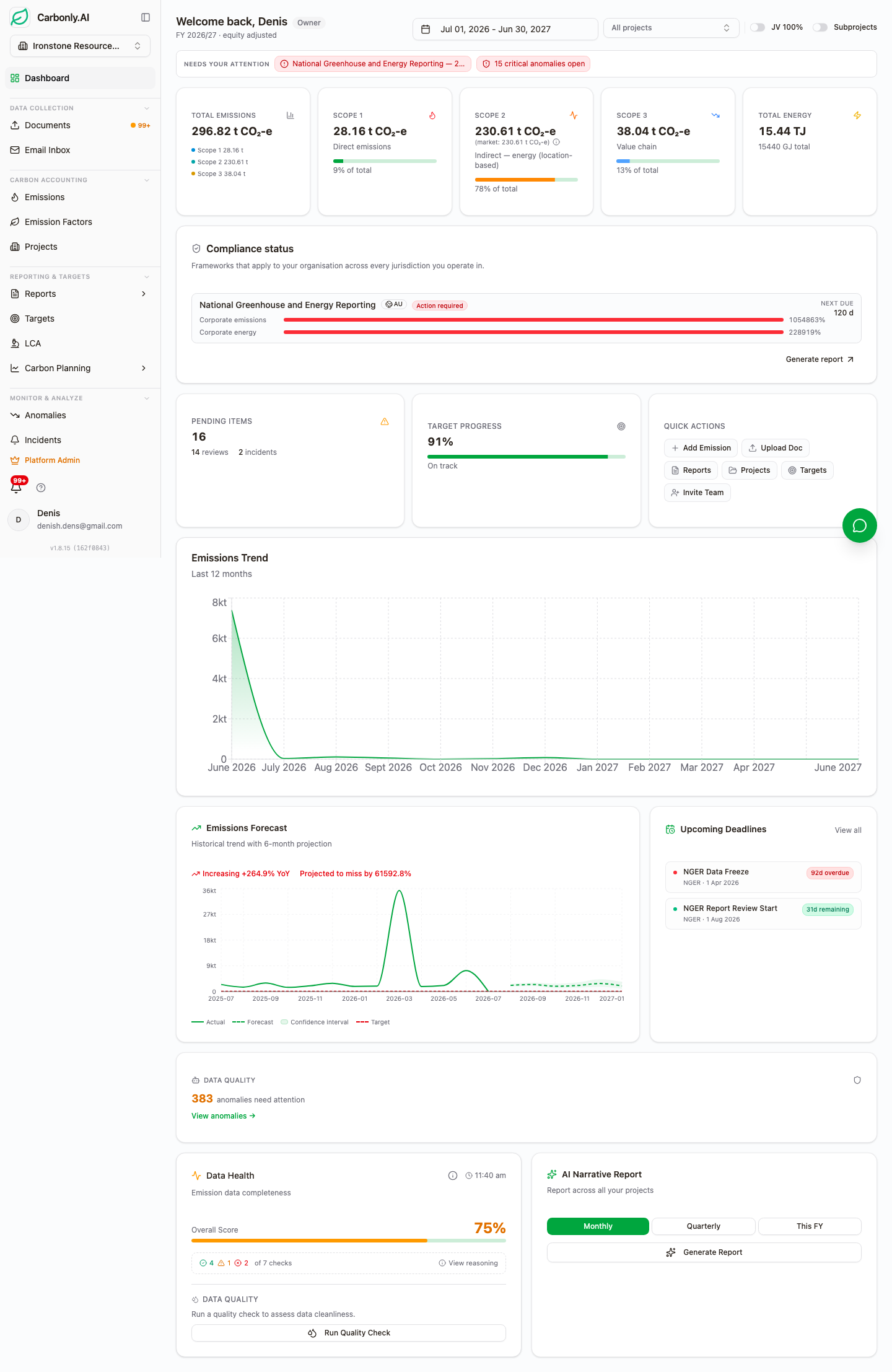Click the Total Emissions chart icon

pyautogui.click(x=290, y=115)
